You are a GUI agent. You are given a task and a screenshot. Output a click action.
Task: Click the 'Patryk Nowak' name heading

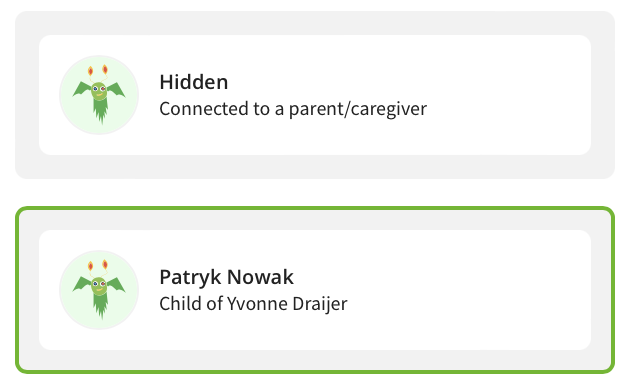[227, 277]
